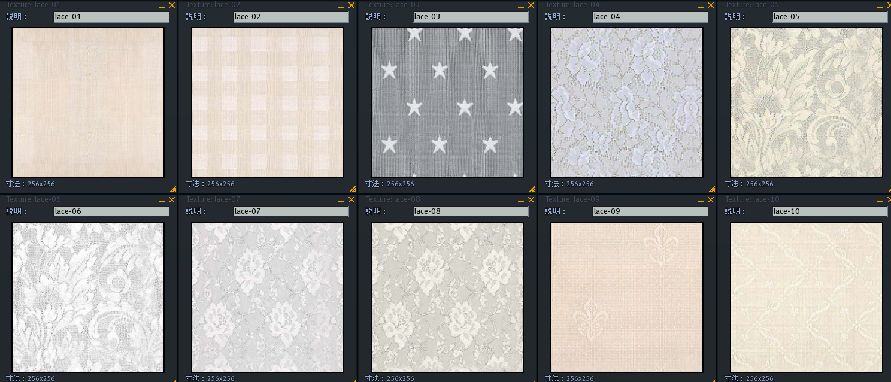
Task: Close the lace-03 texture panel
Action: [531, 5]
